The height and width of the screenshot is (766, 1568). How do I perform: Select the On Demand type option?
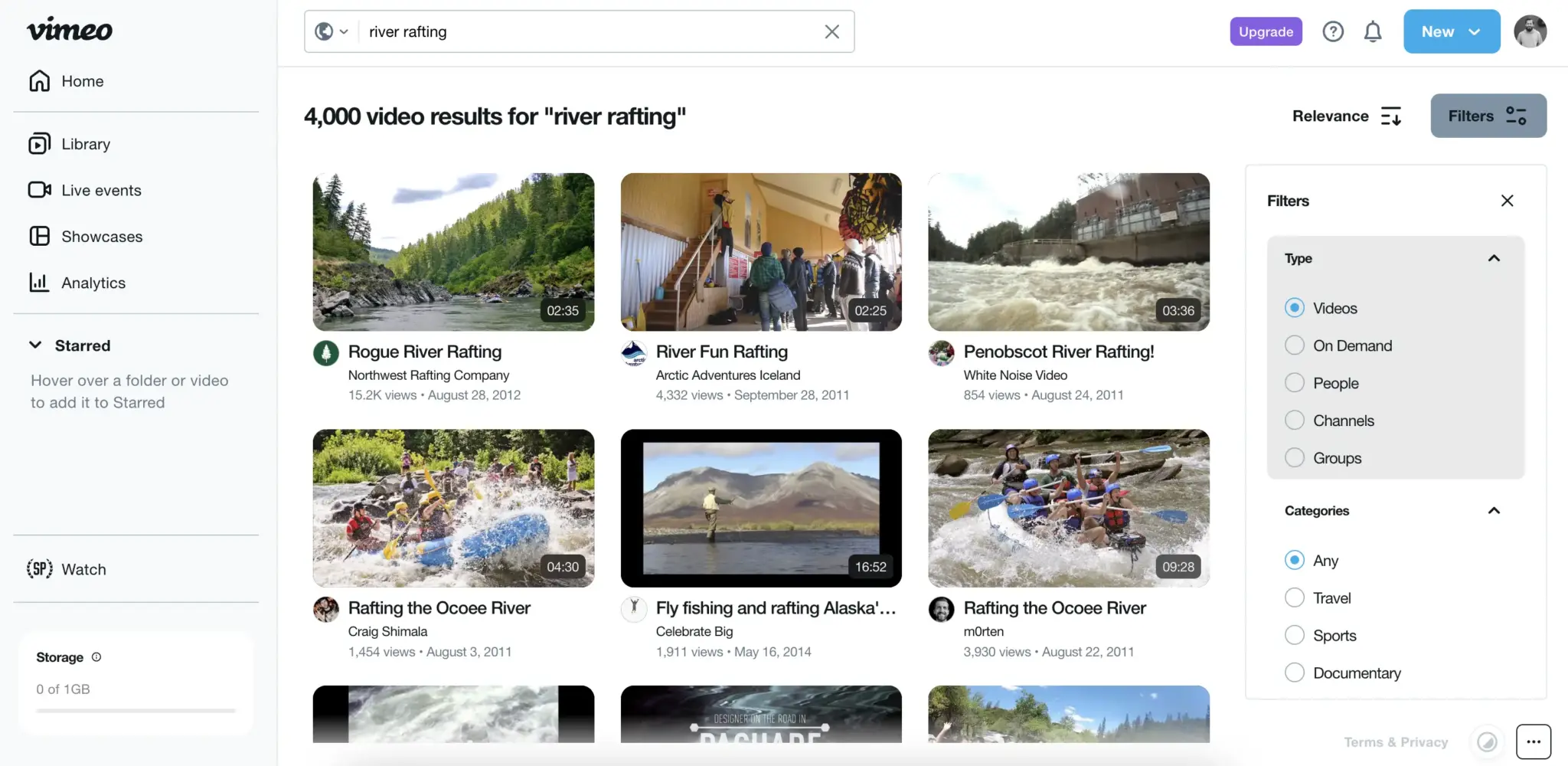[1295, 345]
